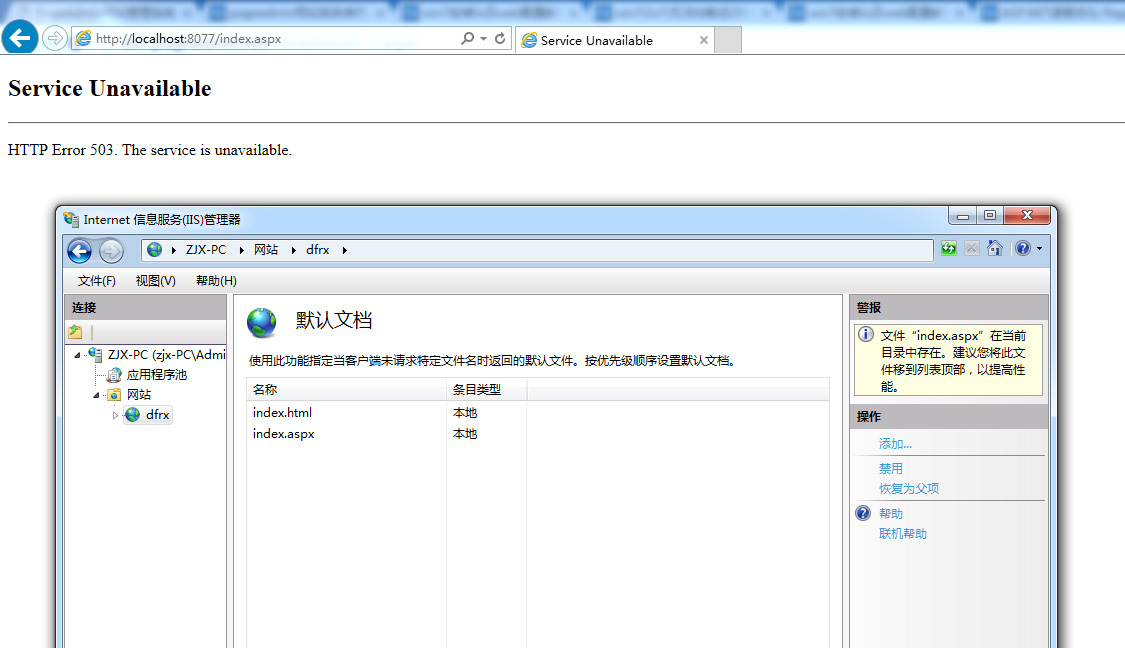
Task: Click the refresh icon in the address bar
Action: pos(500,39)
